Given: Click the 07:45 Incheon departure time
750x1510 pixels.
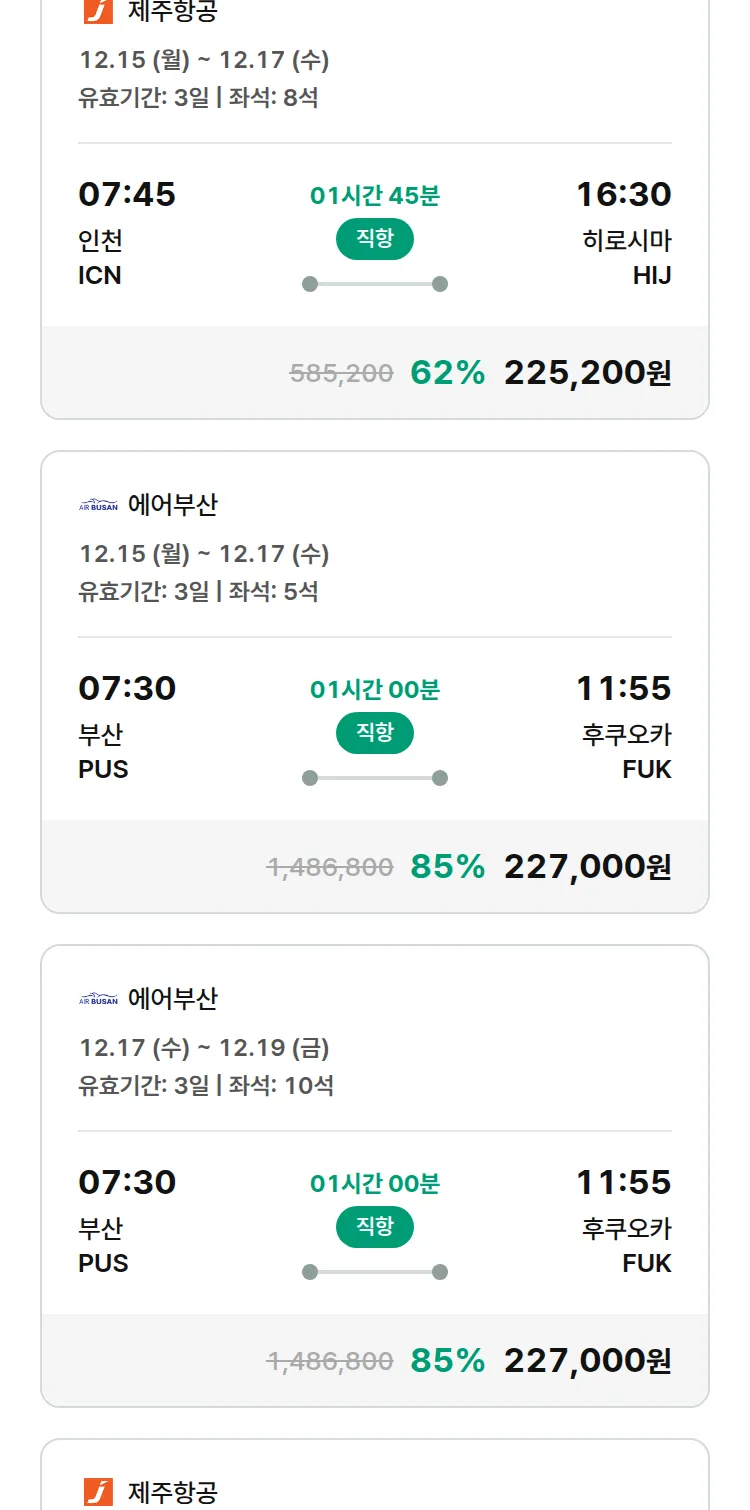Looking at the screenshot, I should tap(127, 194).
